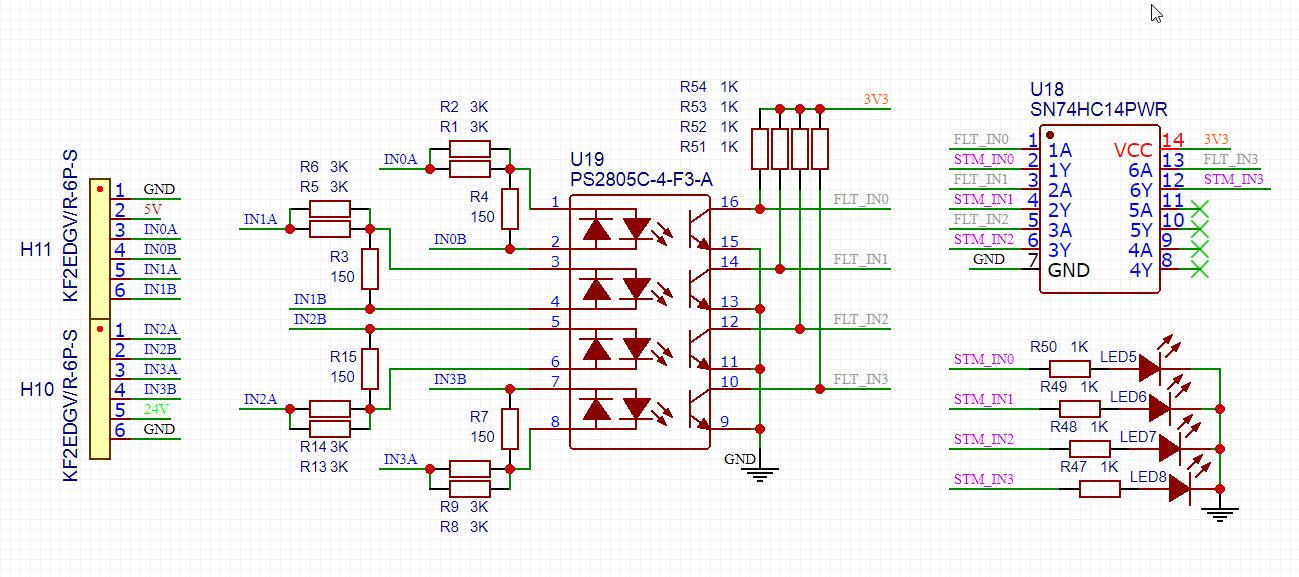Click the IN3A label on H10 pin 3
1299x577 pixels.
[x=160, y=369]
